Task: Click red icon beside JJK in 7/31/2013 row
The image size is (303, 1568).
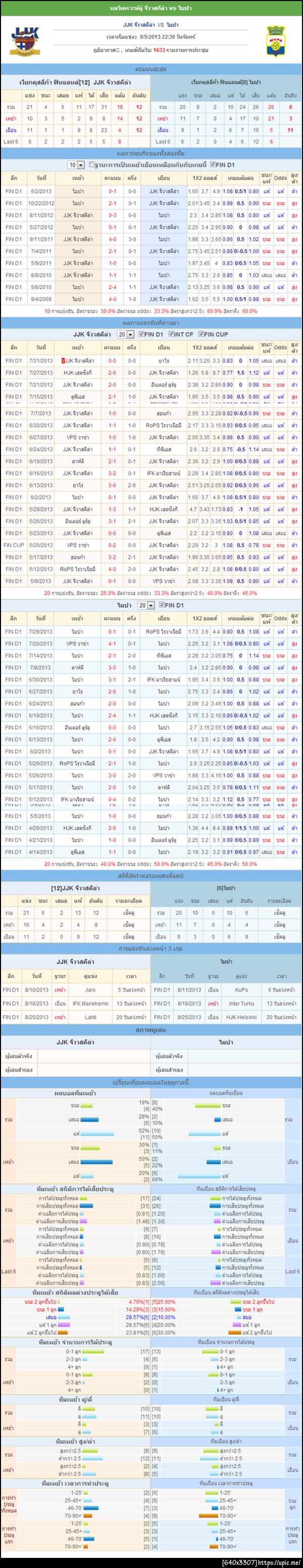Action: tap(63, 360)
